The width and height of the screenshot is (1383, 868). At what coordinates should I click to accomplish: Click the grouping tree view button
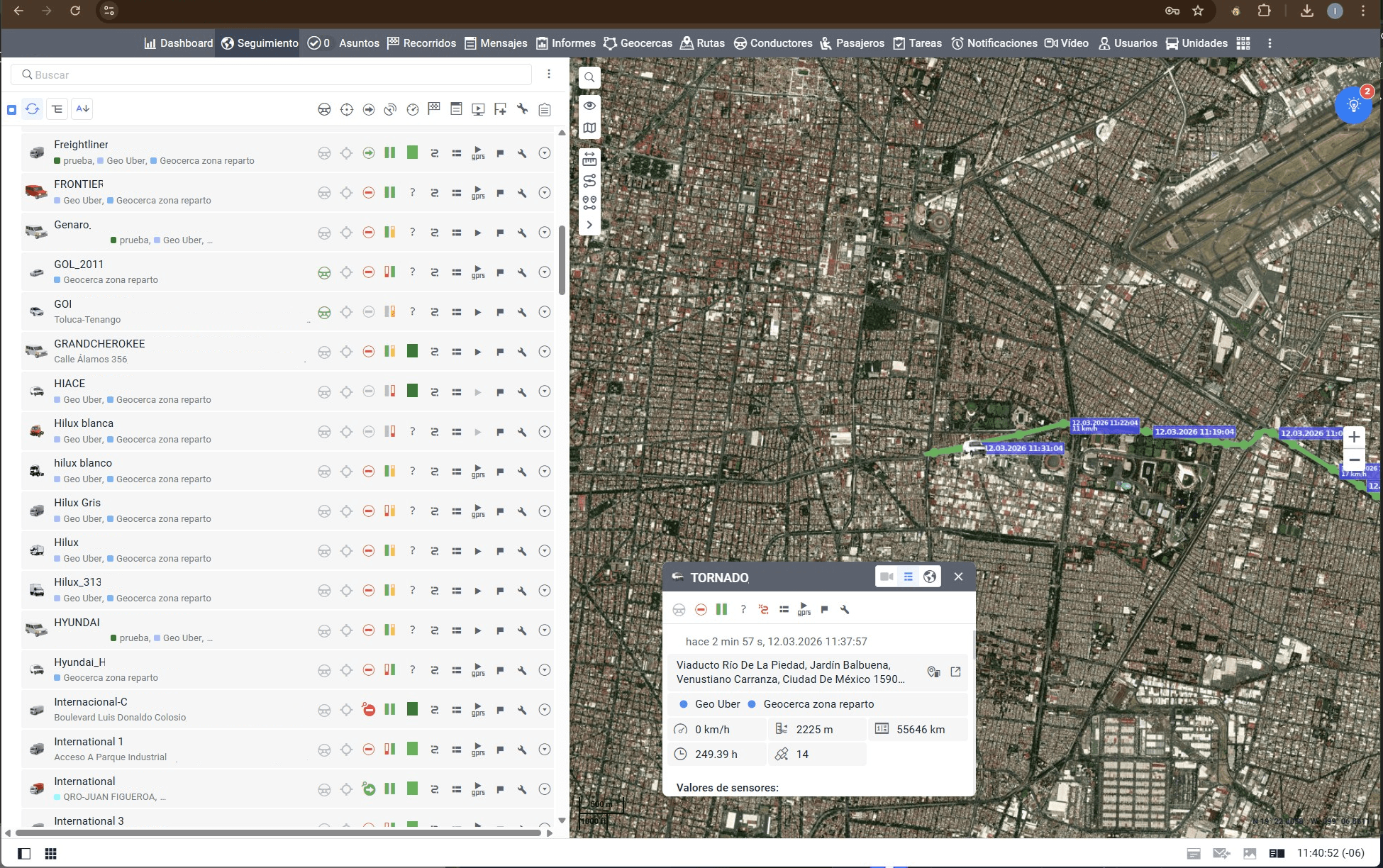click(x=57, y=109)
